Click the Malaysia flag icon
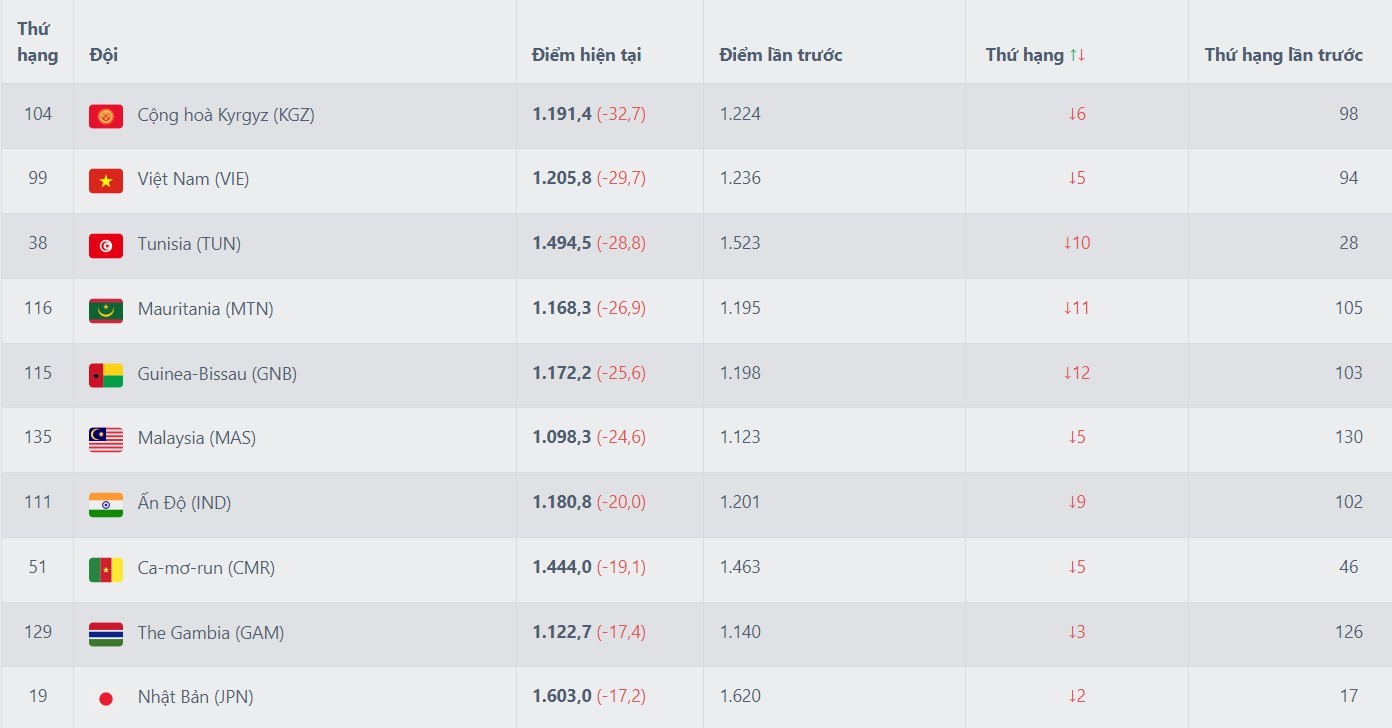The image size is (1392, 728). [x=106, y=439]
